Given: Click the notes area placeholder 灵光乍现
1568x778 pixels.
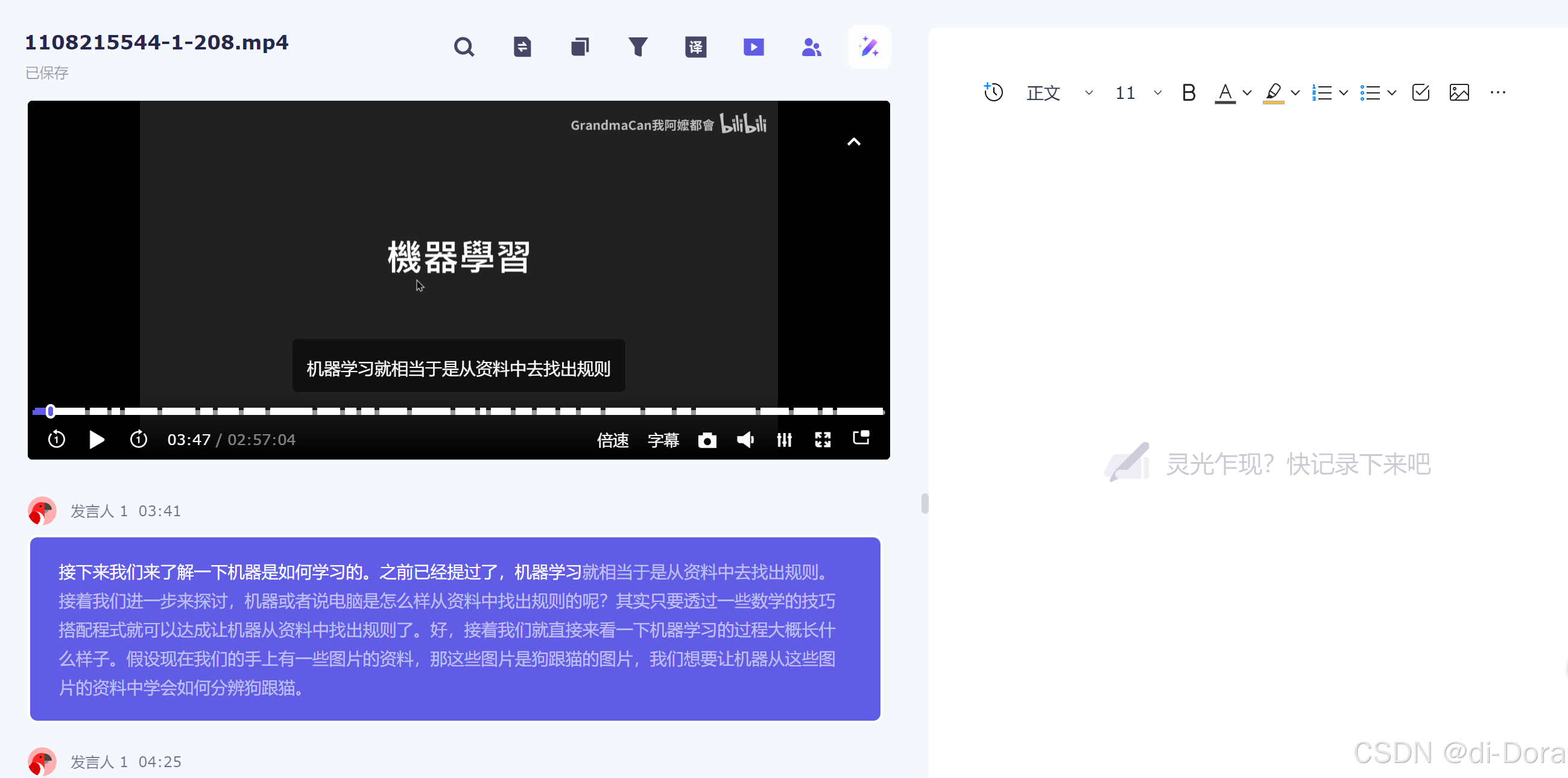Looking at the screenshot, I should pyautogui.click(x=1297, y=464).
